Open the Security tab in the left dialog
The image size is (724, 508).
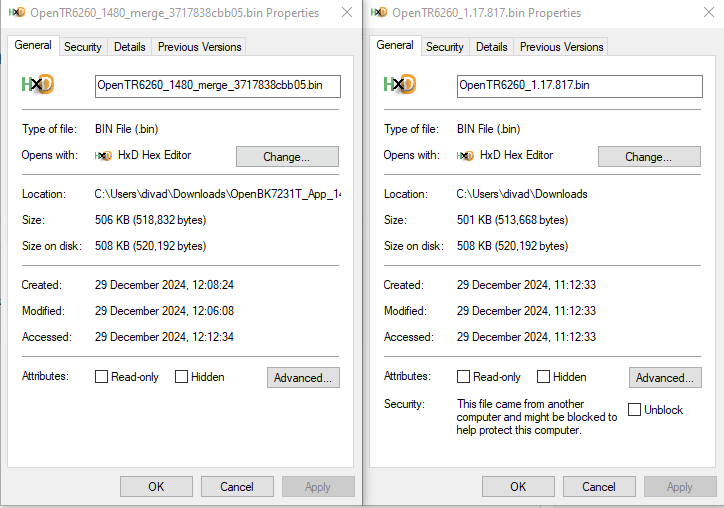(x=83, y=47)
